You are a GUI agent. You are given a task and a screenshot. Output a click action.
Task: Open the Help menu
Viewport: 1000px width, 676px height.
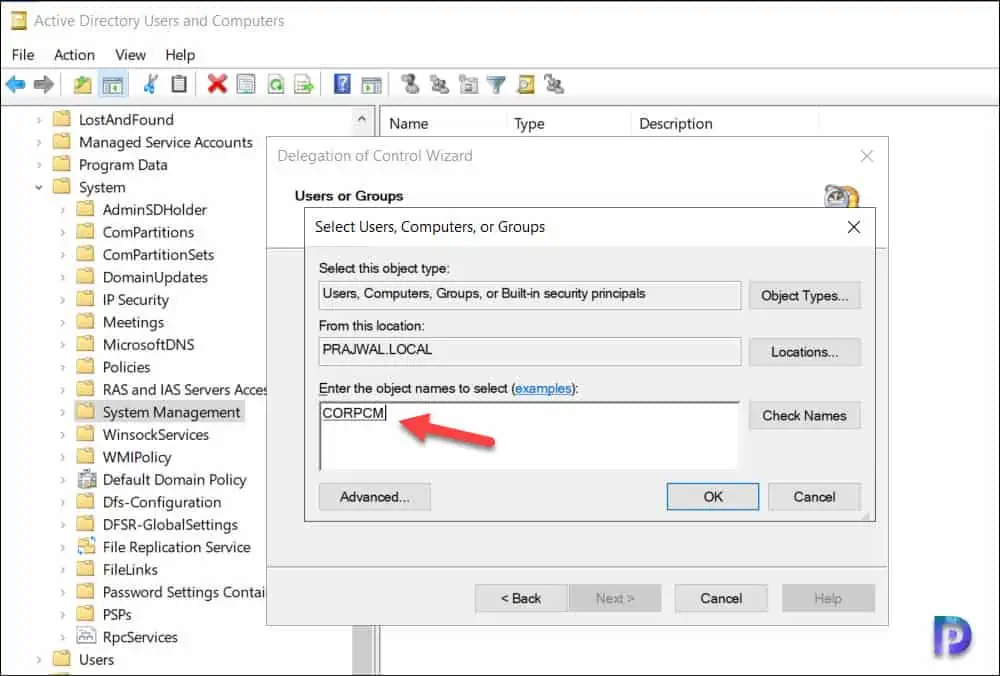(x=180, y=55)
